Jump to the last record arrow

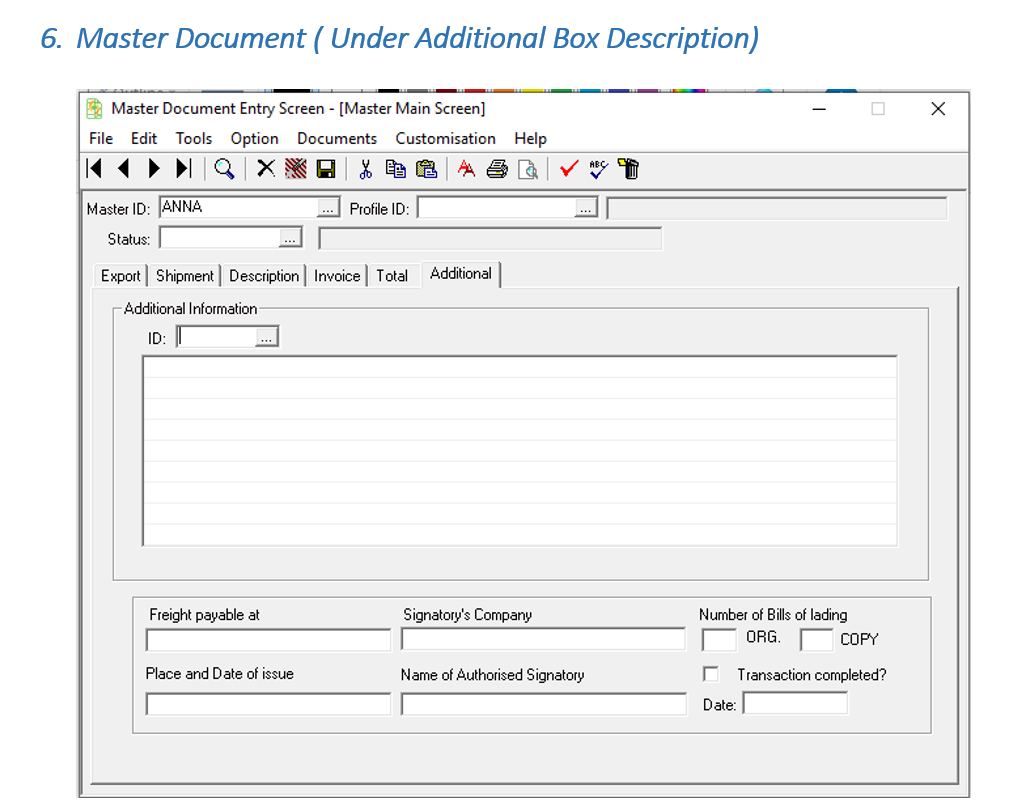185,169
